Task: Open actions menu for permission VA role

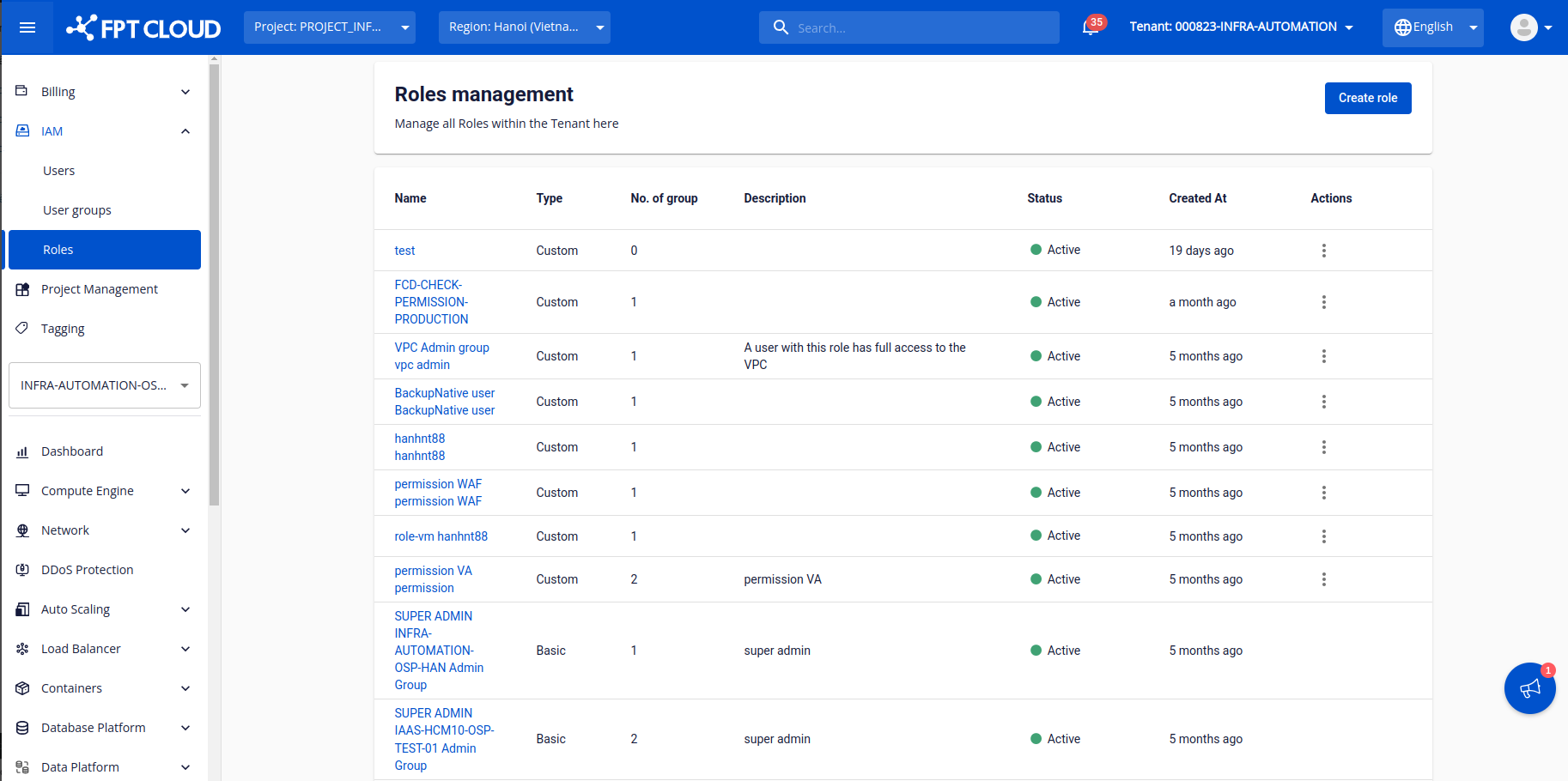Action: (1323, 579)
